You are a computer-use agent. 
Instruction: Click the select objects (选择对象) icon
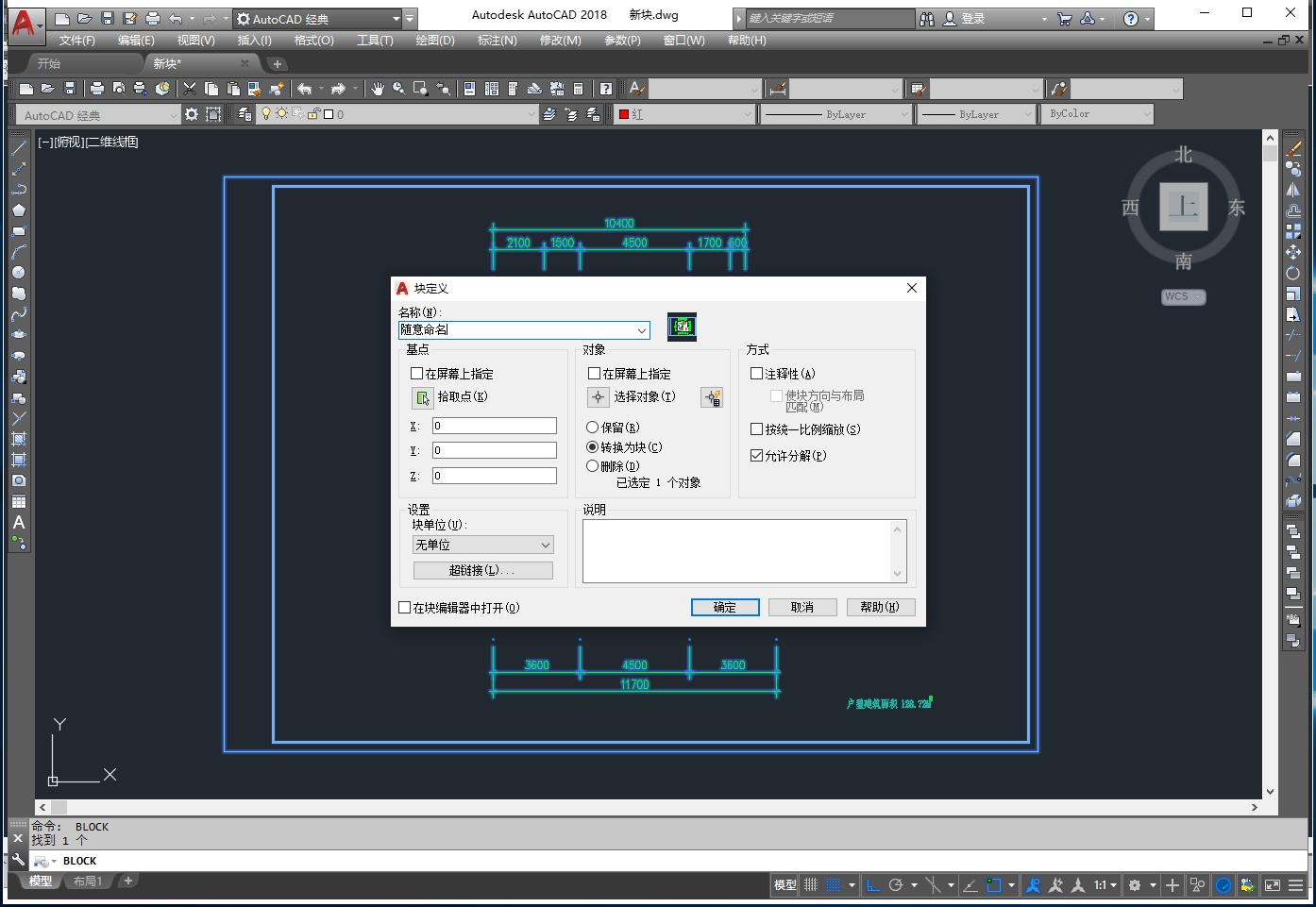pyautogui.click(x=598, y=397)
